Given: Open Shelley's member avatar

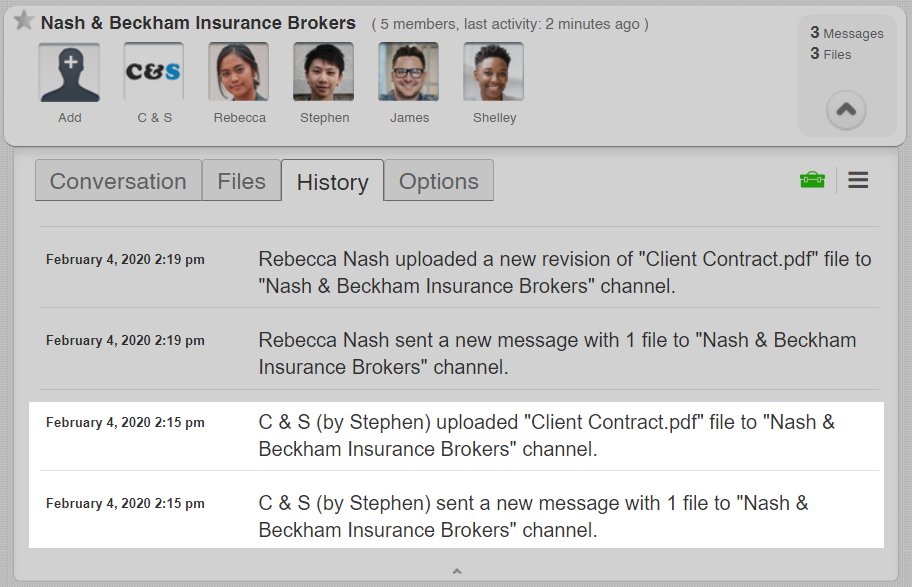Looking at the screenshot, I should pyautogui.click(x=494, y=72).
